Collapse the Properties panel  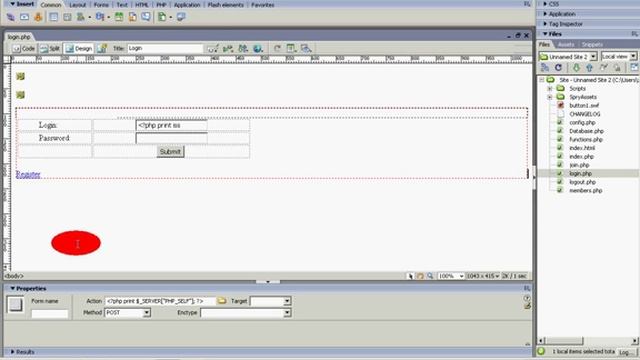[x=12, y=289]
